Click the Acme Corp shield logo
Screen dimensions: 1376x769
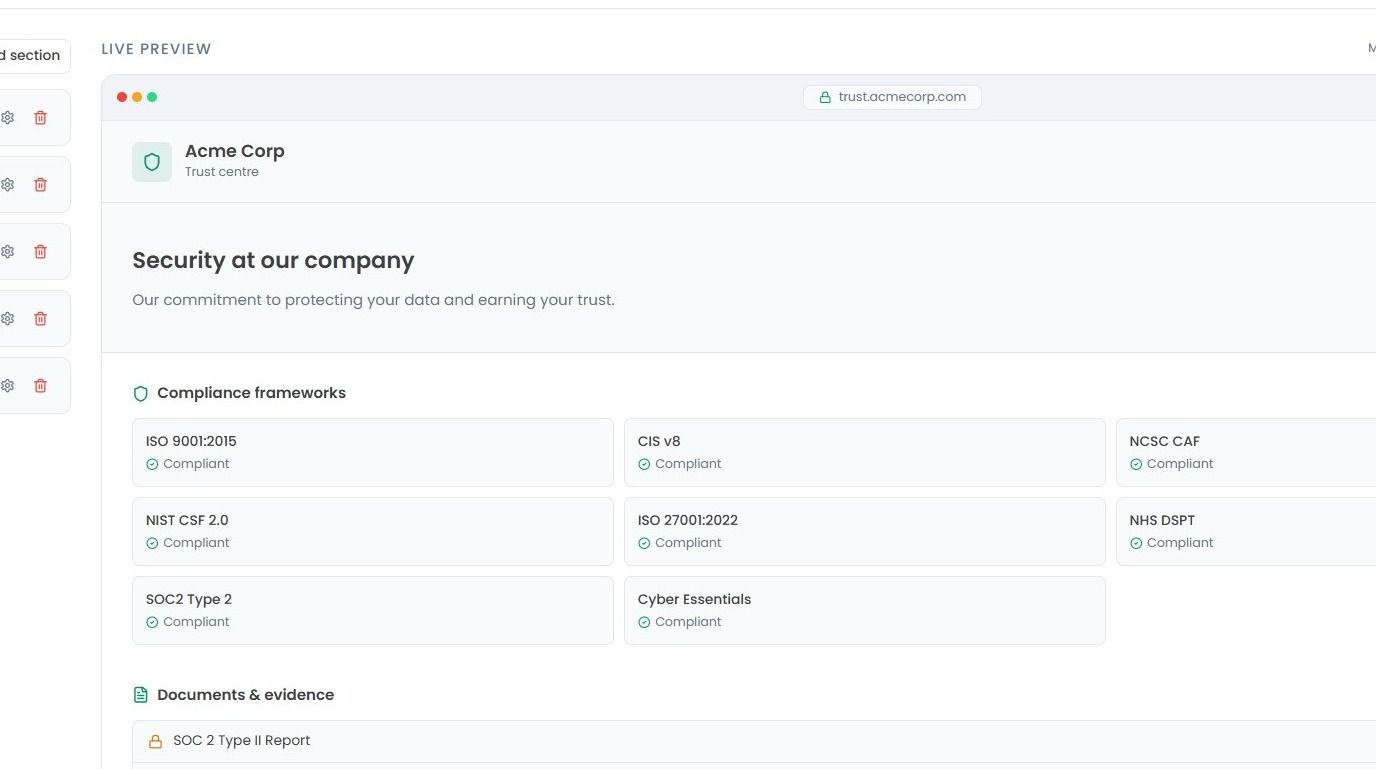[x=152, y=162]
